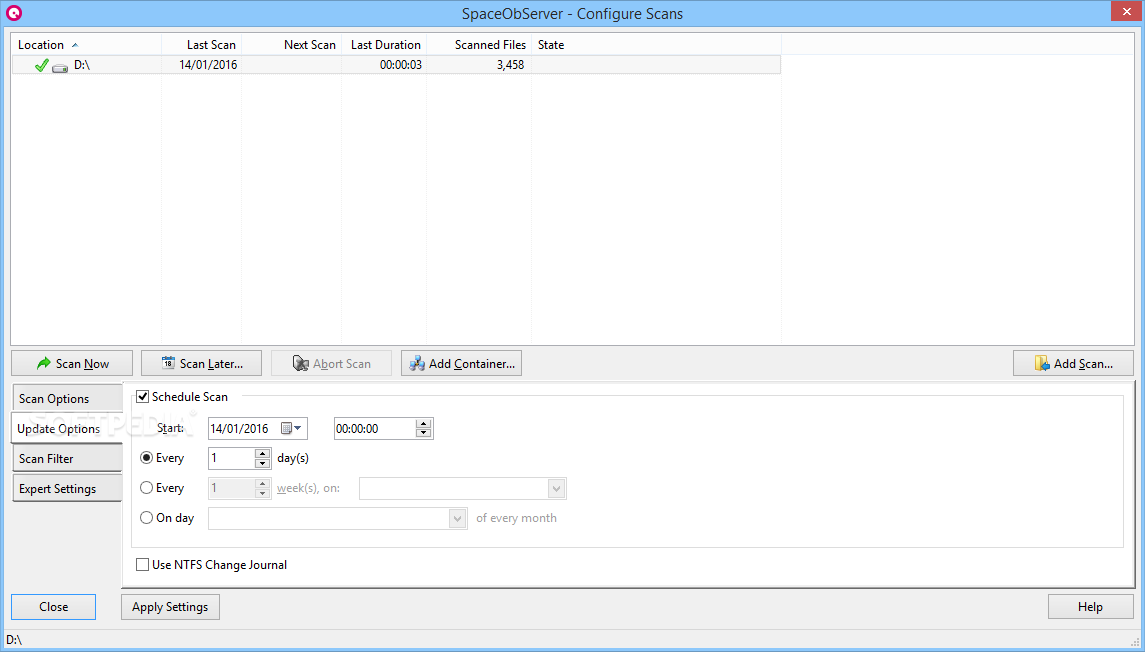Click the disabled Abort Scan button
The height and width of the screenshot is (652, 1145).
coord(331,364)
